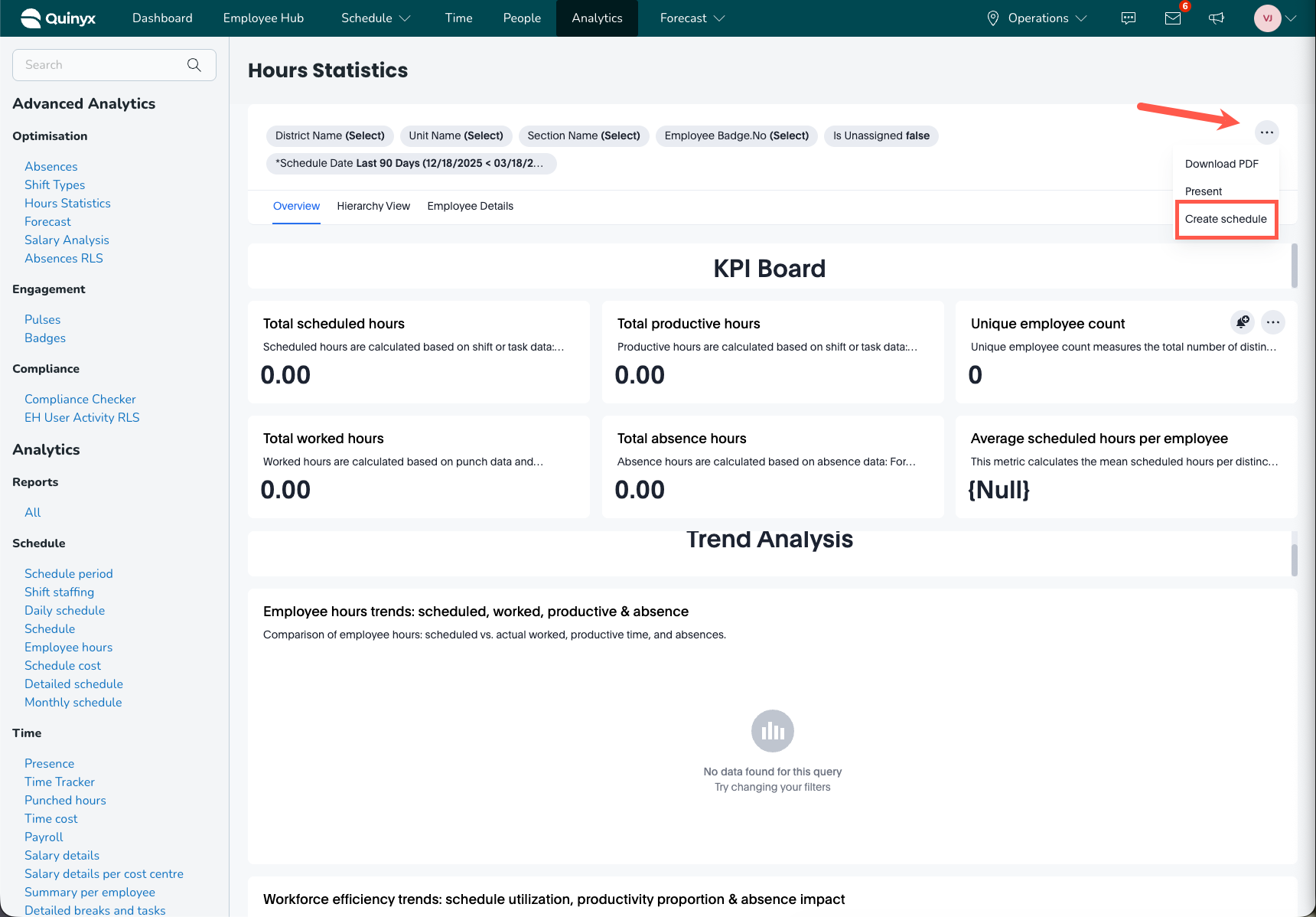This screenshot has height=917, width=1316.
Task: Click the VJ user avatar
Action: (1267, 18)
